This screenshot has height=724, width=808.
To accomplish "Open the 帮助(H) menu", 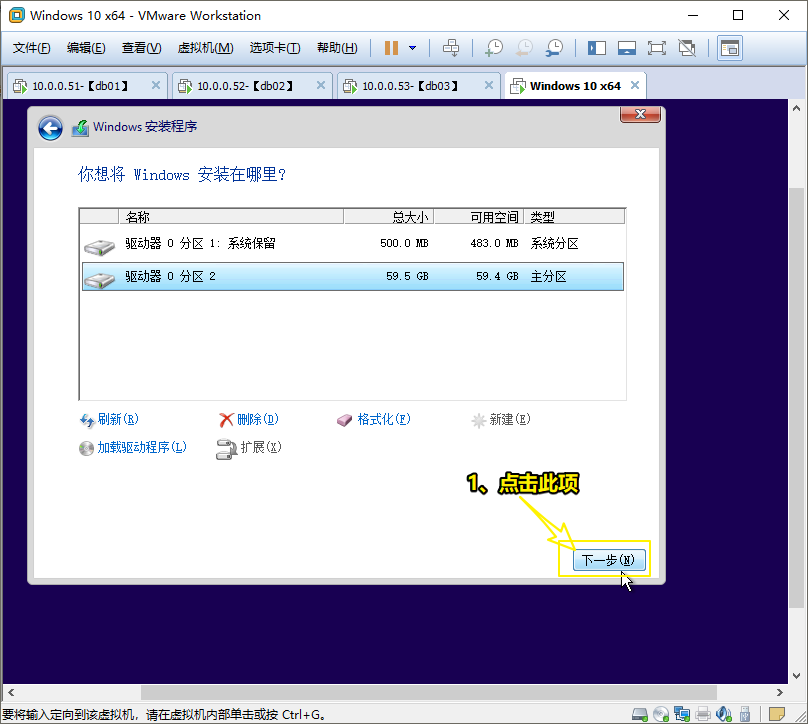I will pyautogui.click(x=337, y=48).
